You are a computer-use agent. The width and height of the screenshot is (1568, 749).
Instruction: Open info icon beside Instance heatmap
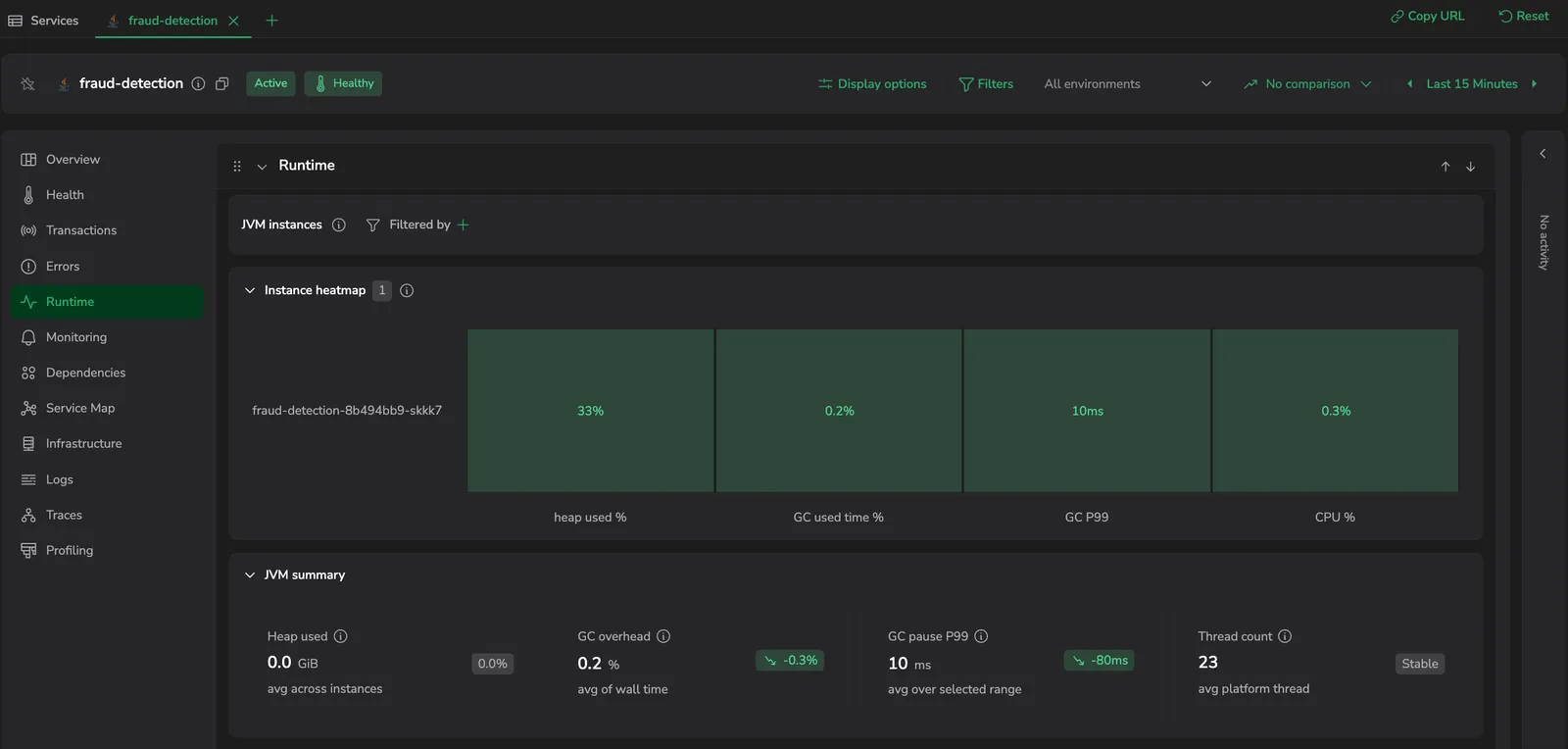click(407, 290)
